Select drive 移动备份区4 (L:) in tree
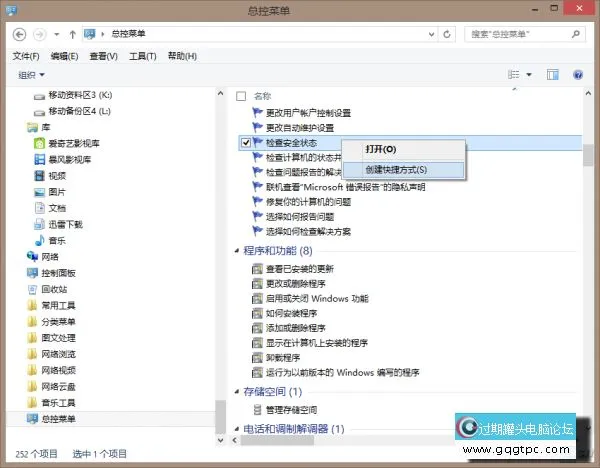Screen dimensions: 600x468 point(80,111)
